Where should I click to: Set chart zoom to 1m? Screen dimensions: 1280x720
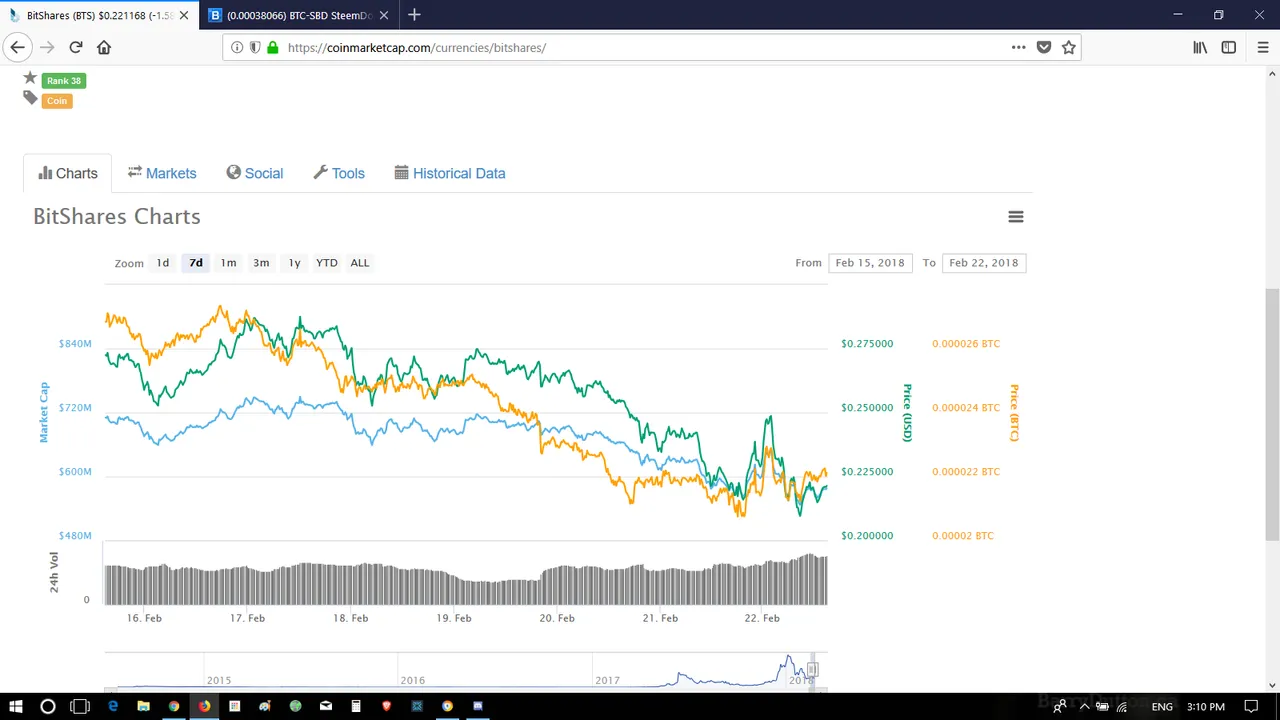click(229, 263)
